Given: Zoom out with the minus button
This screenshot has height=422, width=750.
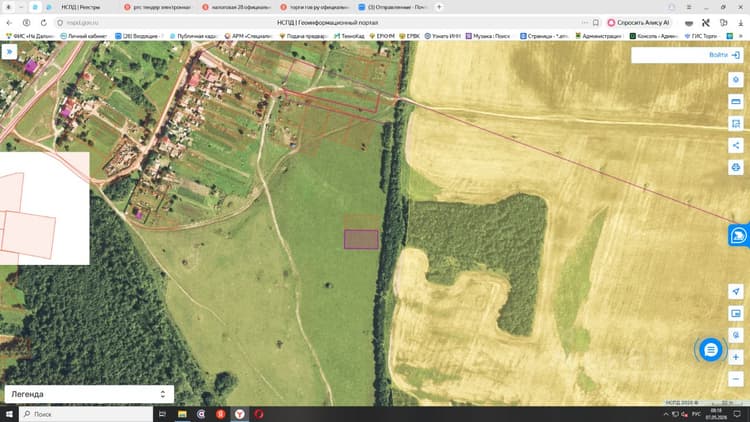Looking at the screenshot, I should tap(736, 379).
